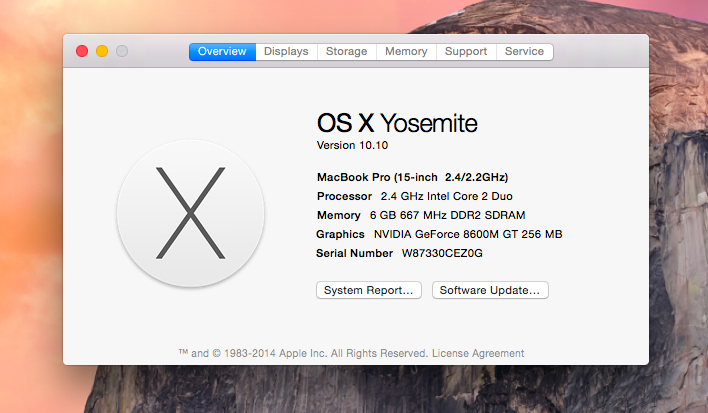Click the 'Memory' spec label
The image size is (708, 413).
339,215
